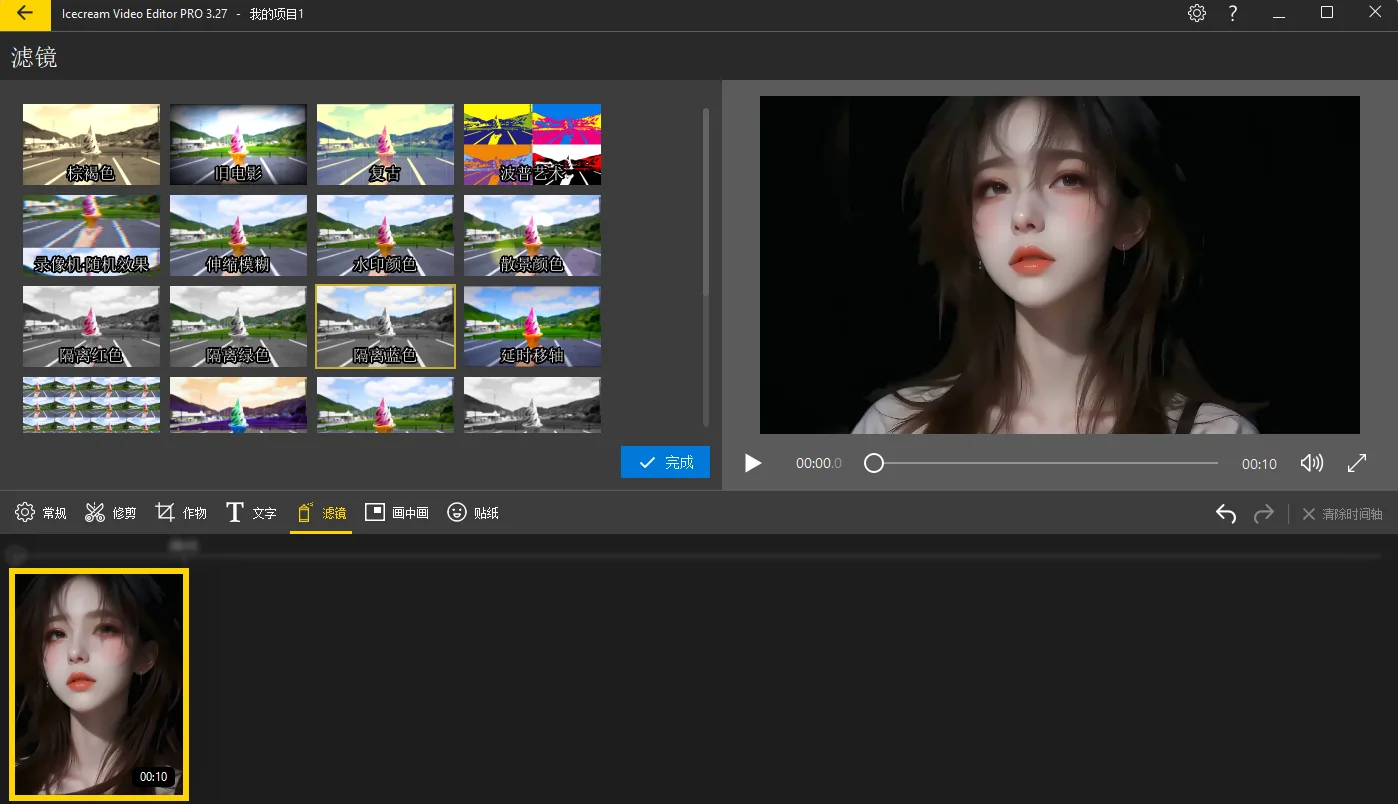This screenshot has width=1398, height=804.
Task: Pick the 录像机随机效果 VCR filter
Action: point(91,236)
